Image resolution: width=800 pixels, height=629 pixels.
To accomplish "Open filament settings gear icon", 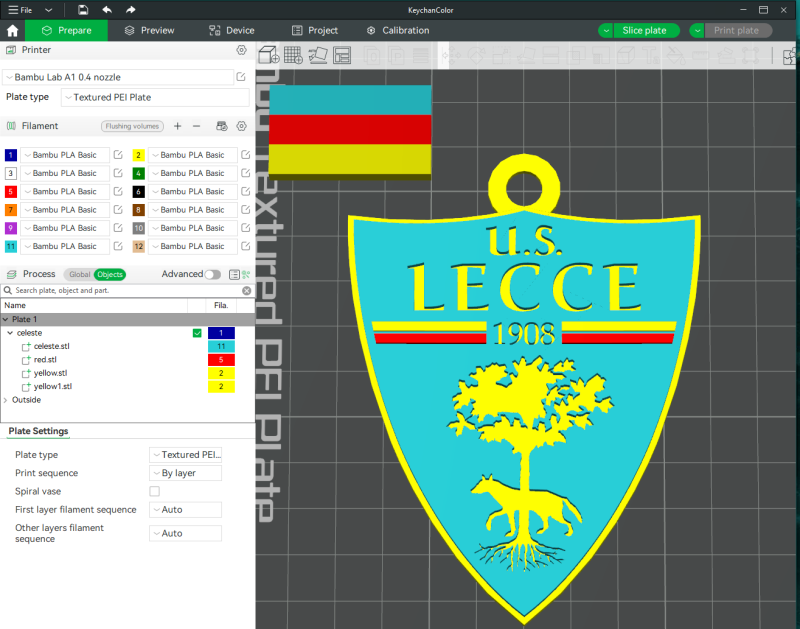I will (x=241, y=126).
